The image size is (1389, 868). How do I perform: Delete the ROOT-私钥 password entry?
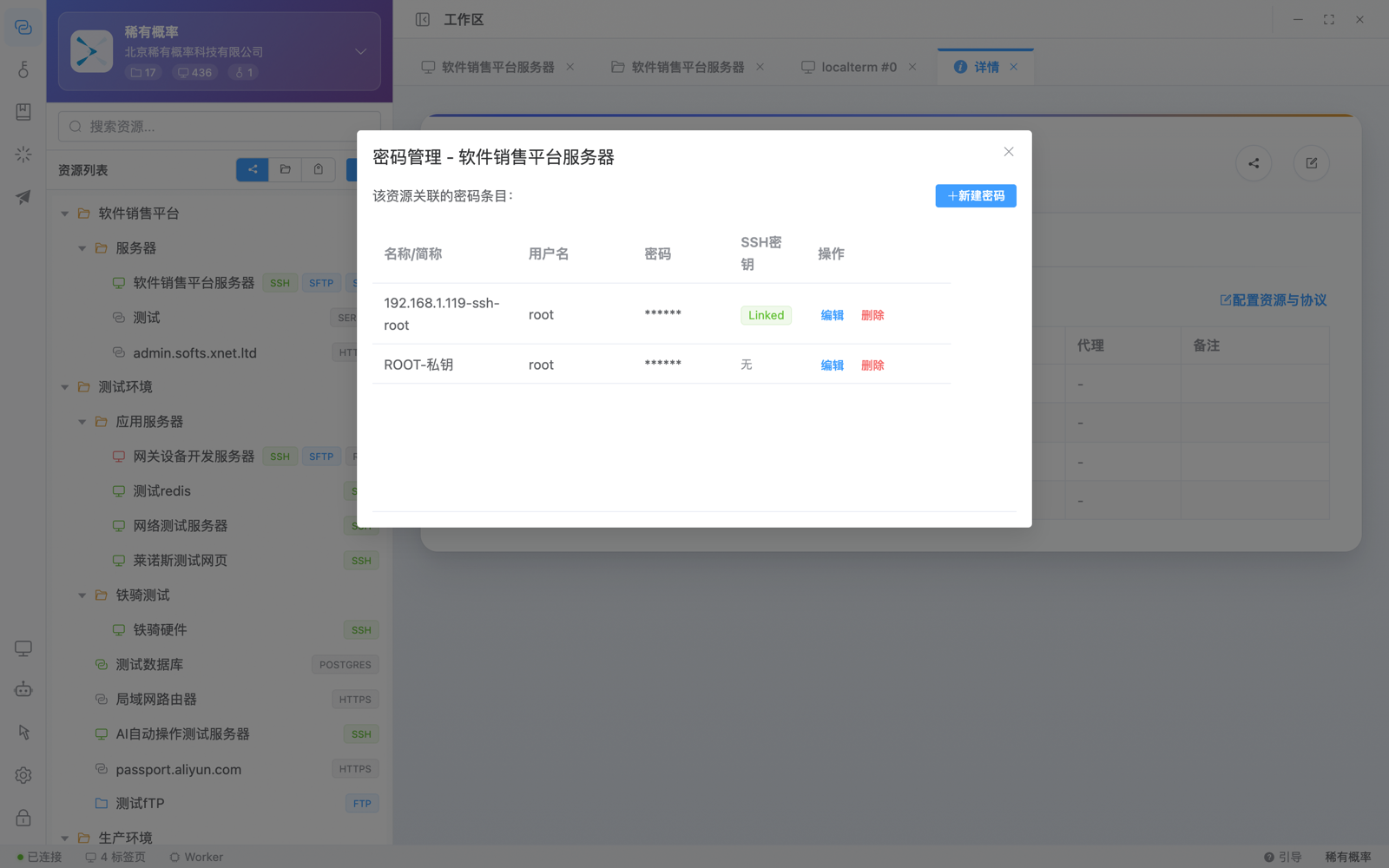pos(872,365)
